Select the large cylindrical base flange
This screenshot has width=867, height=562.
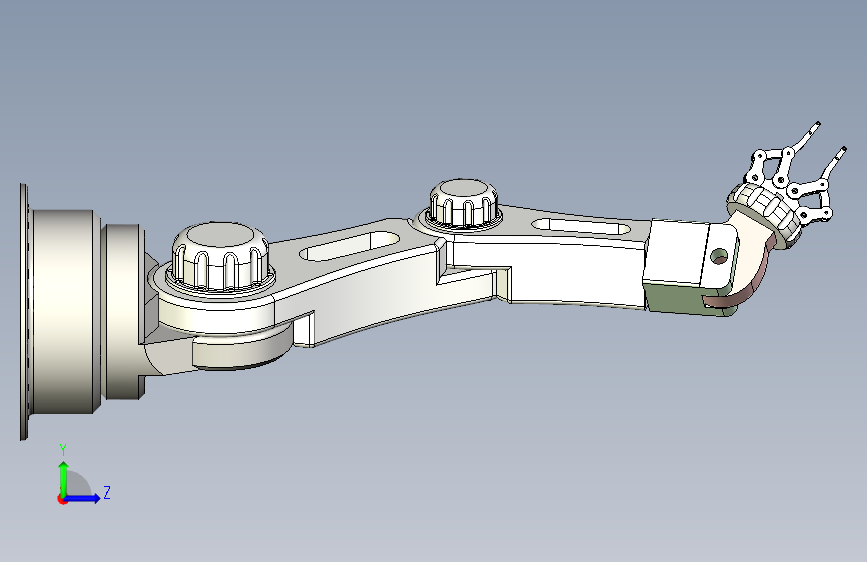tap(61, 311)
